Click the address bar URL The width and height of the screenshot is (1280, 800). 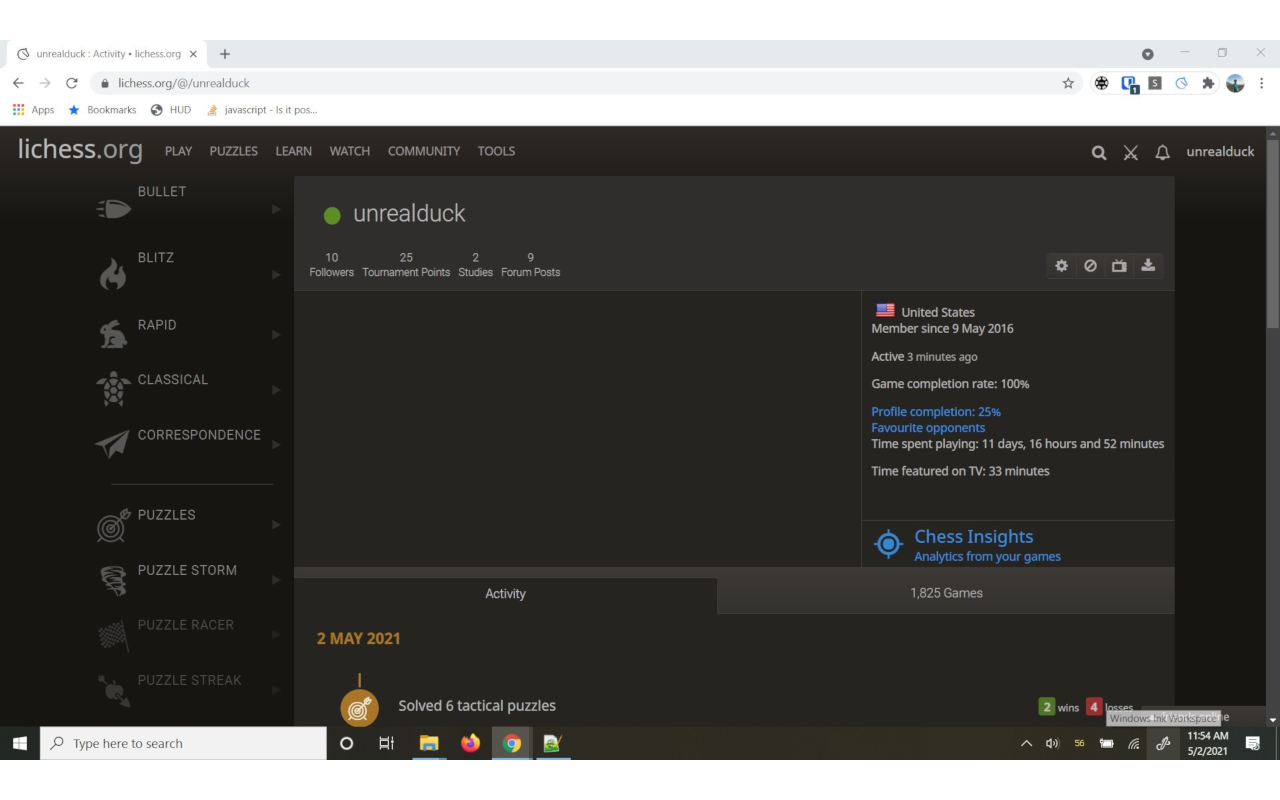click(x=184, y=83)
